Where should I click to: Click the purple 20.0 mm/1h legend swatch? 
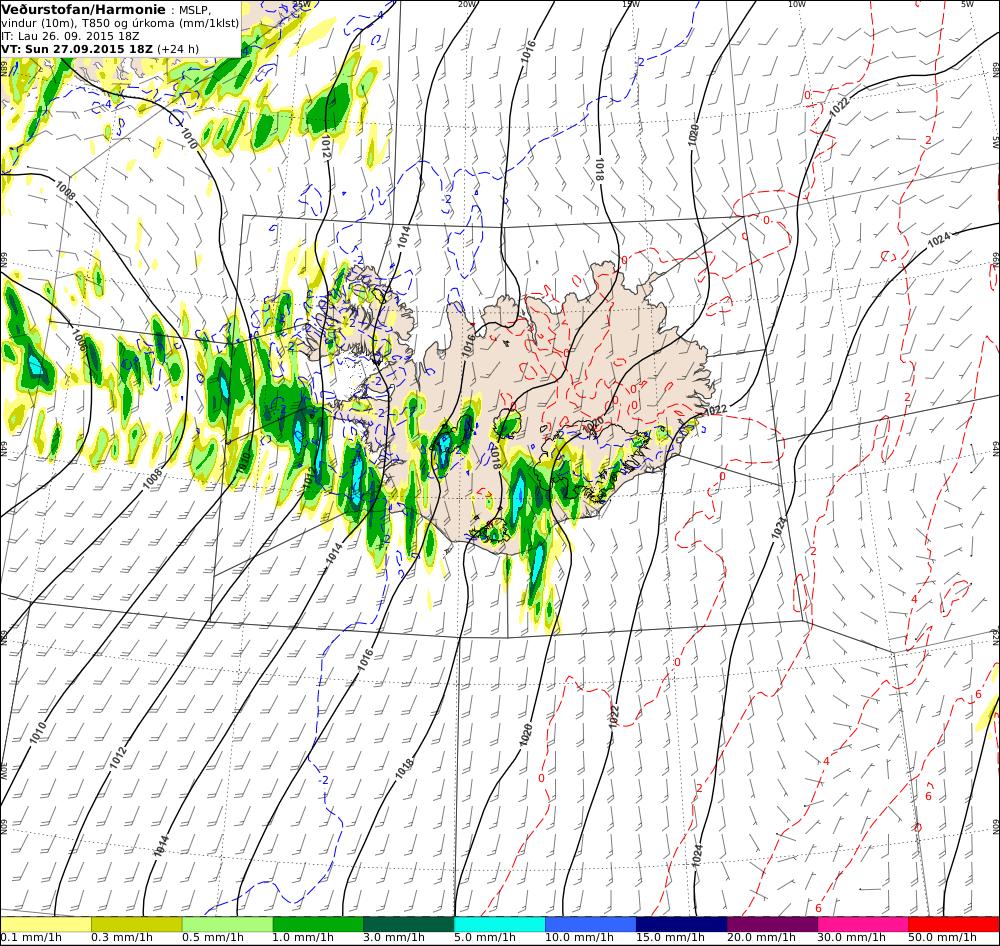772,924
